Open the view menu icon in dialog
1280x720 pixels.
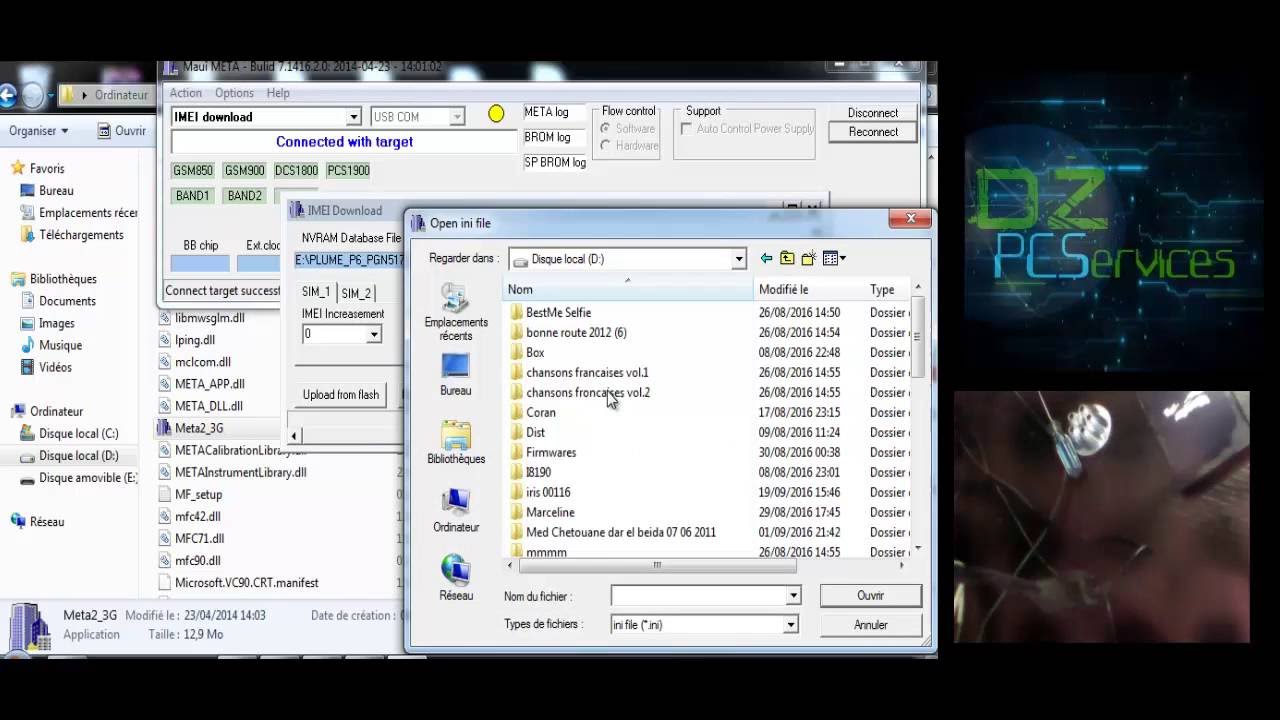coord(834,258)
